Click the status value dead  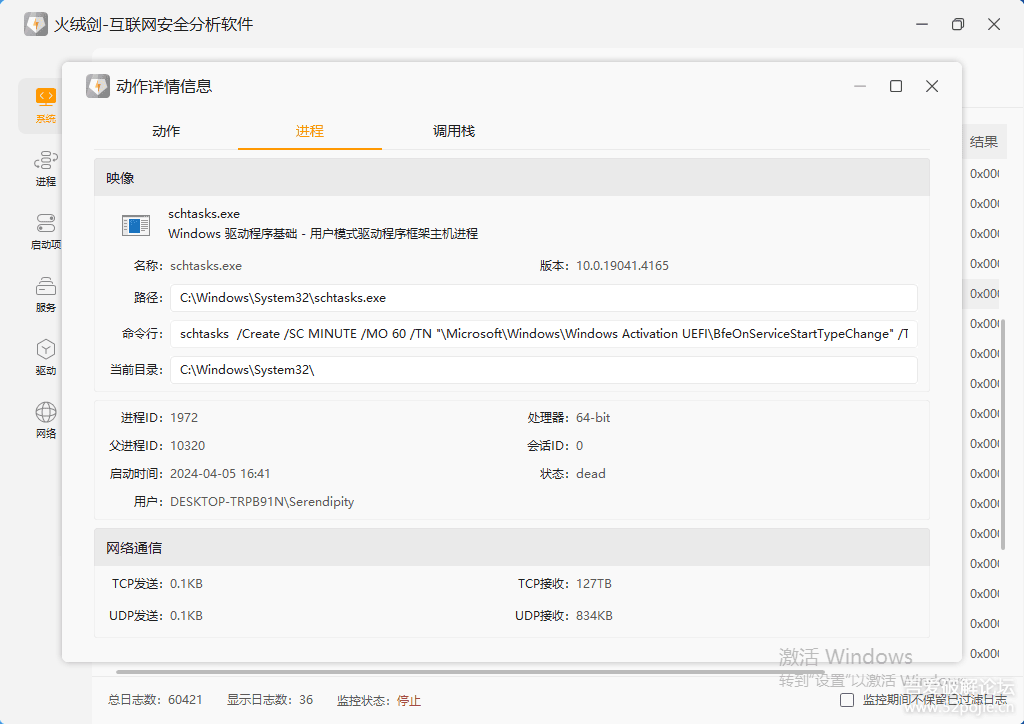591,474
